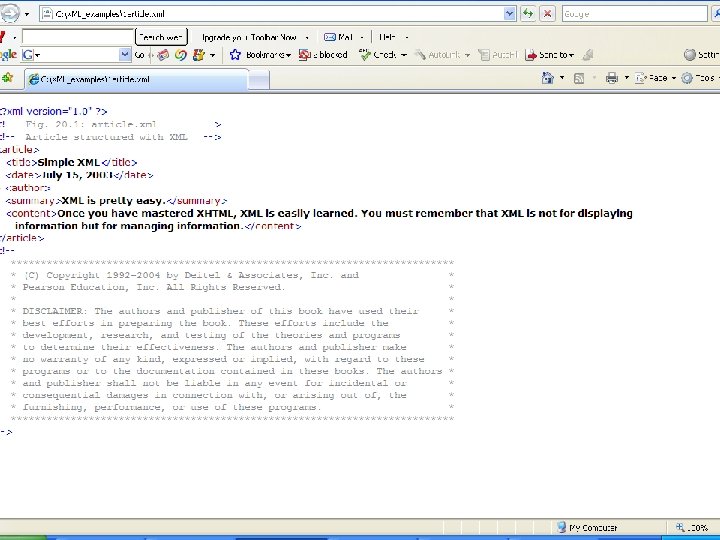This screenshot has width=720, height=540.
Task: Click the Copyright 1992-2004 Deitel comment line
Action: [191, 275]
